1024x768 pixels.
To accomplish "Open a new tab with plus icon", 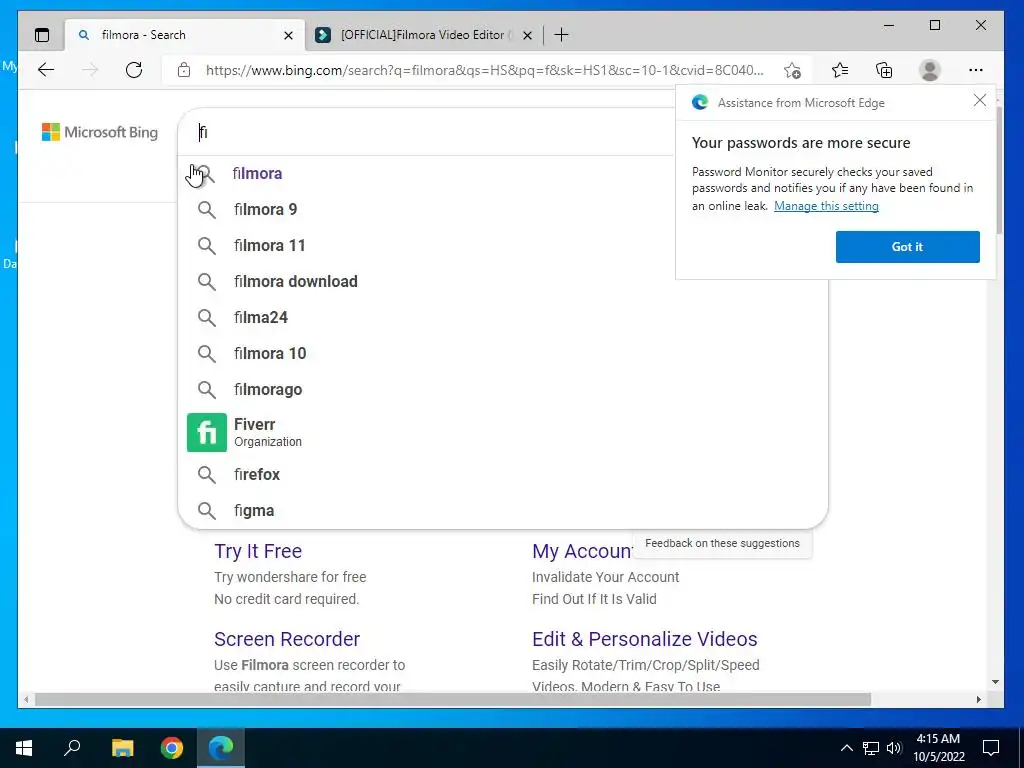I will click(561, 35).
